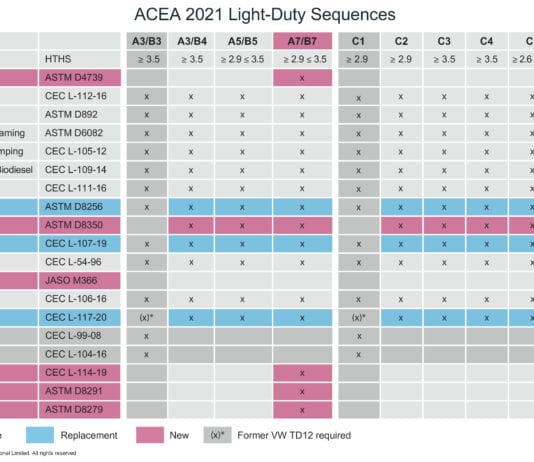Select the A5/B5 column header
This screenshot has height=462, width=534.
tap(243, 41)
